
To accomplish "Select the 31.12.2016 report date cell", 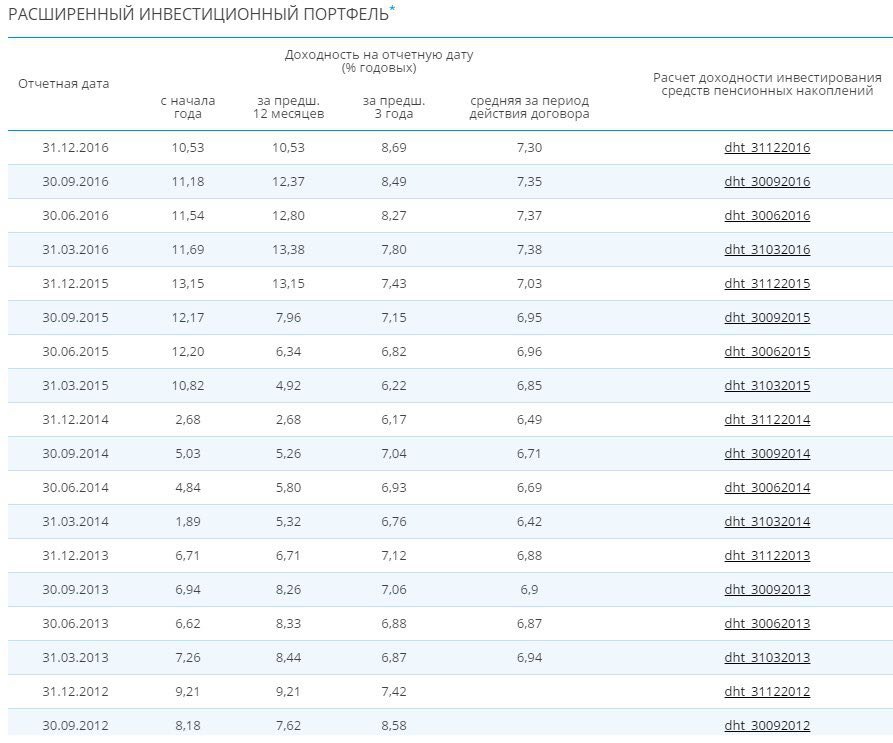I will (75, 147).
